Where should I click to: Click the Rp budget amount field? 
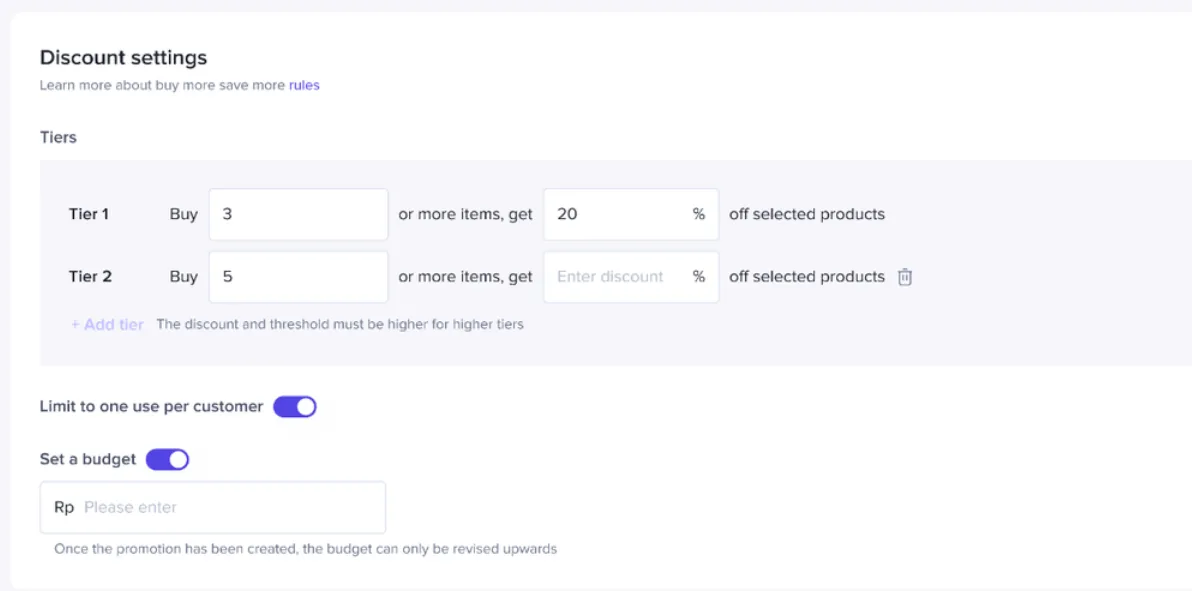213,507
